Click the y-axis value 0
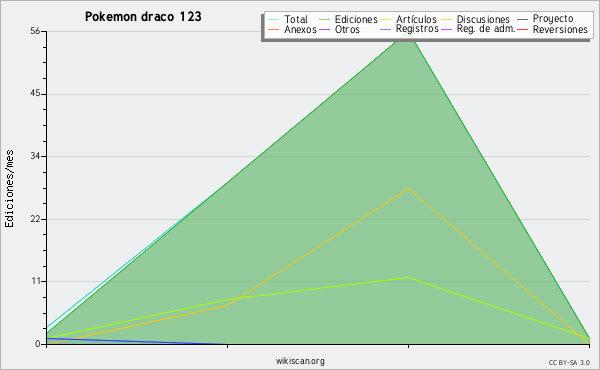This screenshot has height=370, width=600. coord(38,344)
